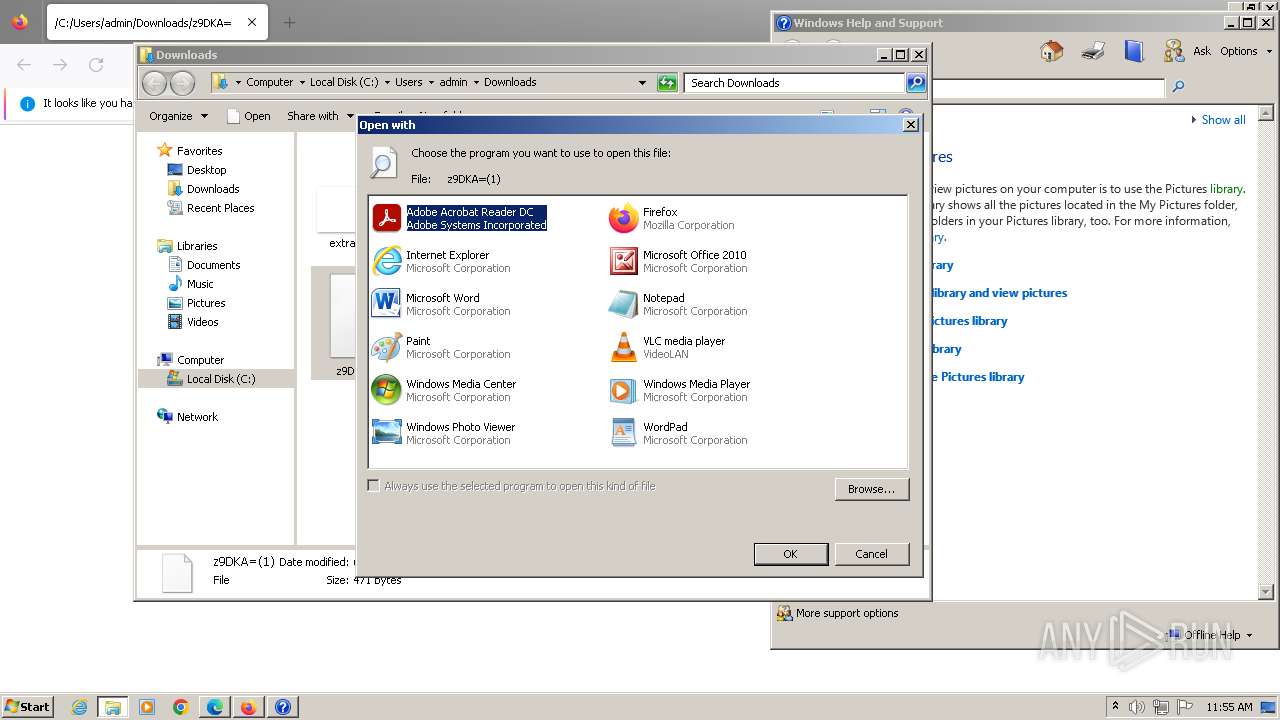The image size is (1280, 720).
Task: Click Home icon in Help and Support
Action: [1051, 51]
